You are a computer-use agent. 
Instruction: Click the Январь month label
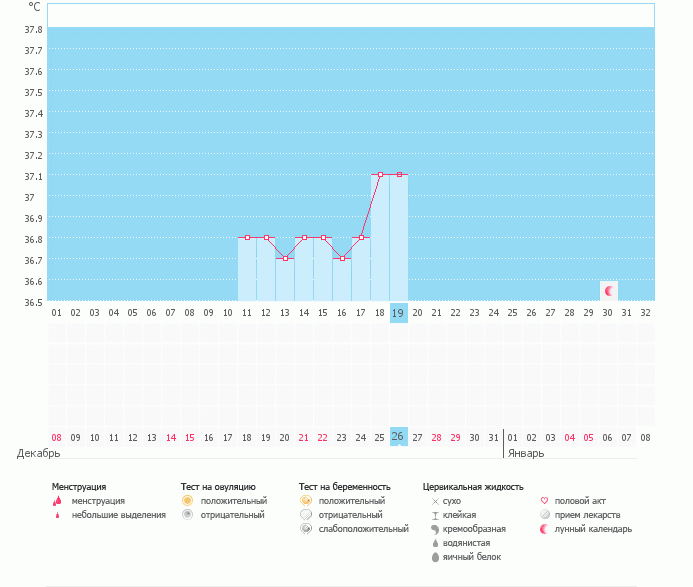[x=526, y=453]
